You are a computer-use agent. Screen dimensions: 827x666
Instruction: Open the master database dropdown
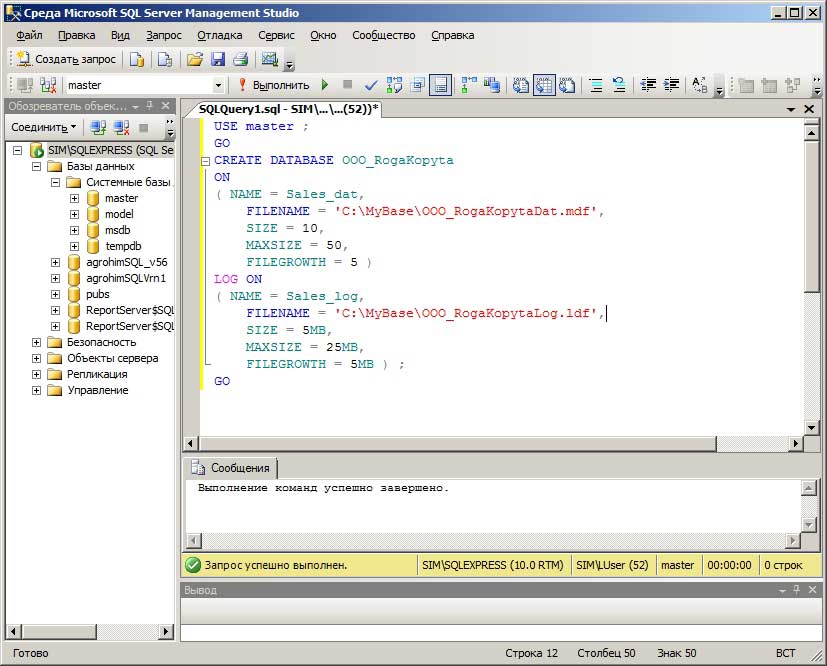tap(218, 86)
